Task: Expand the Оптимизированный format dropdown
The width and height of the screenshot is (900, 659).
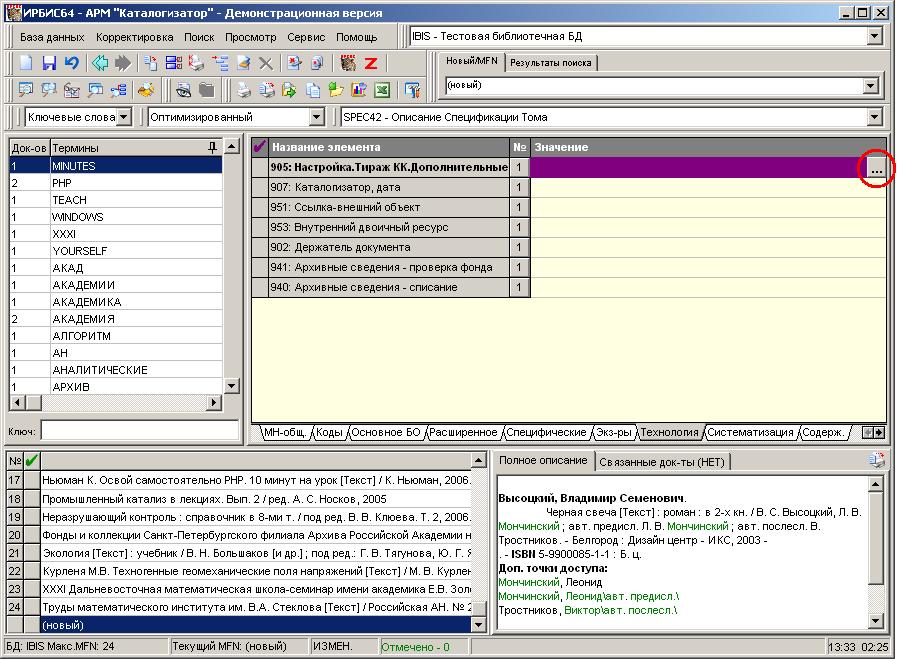Action: (x=317, y=117)
